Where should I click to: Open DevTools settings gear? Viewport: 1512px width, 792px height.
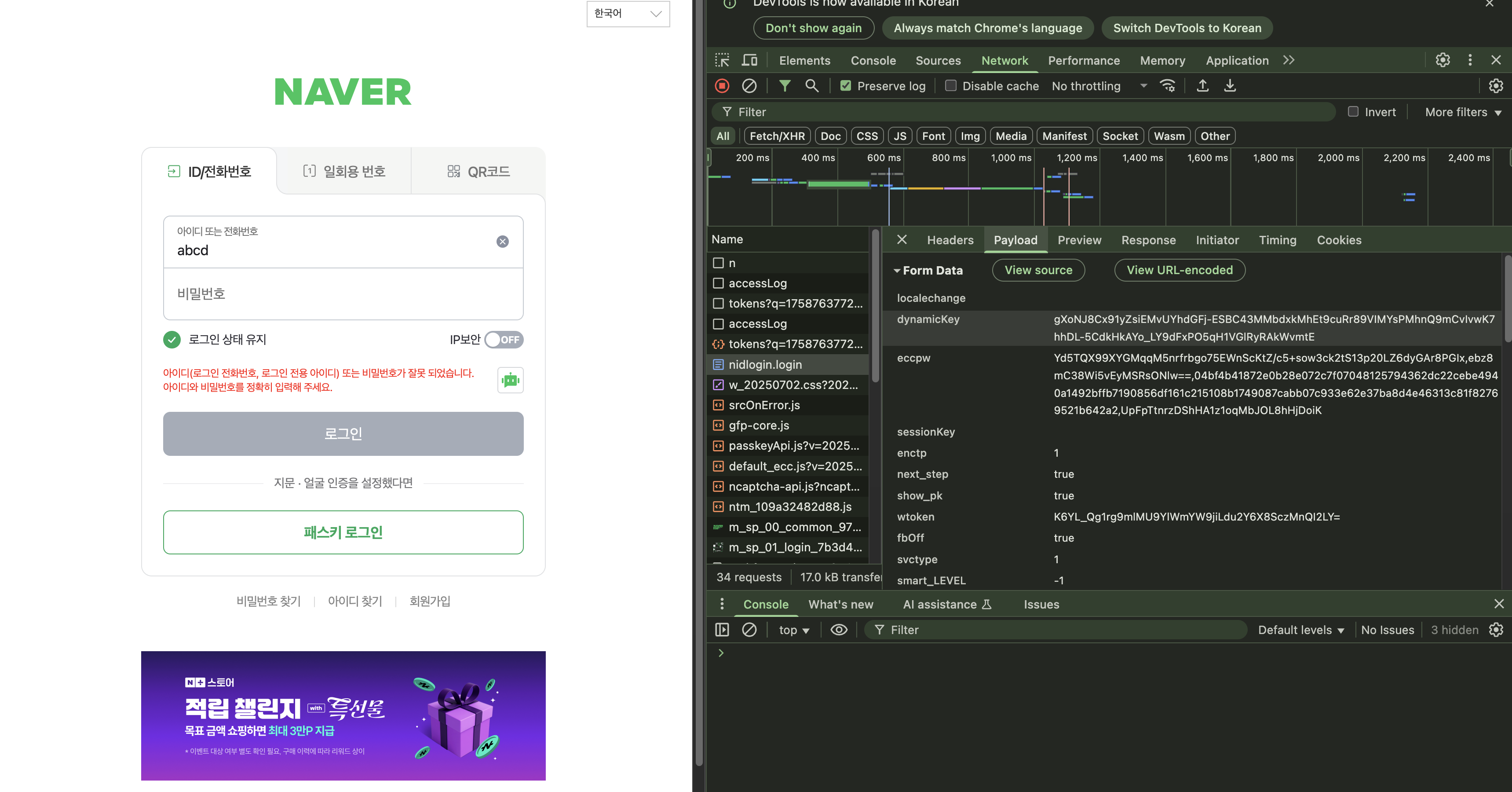[x=1443, y=60]
